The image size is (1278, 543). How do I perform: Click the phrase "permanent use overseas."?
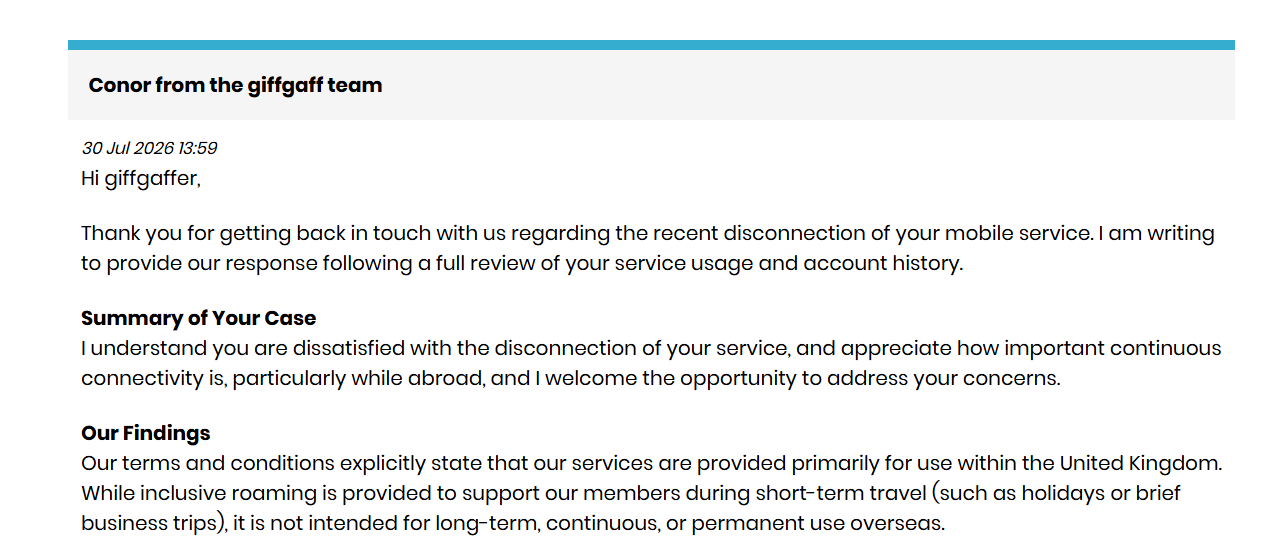(x=819, y=524)
